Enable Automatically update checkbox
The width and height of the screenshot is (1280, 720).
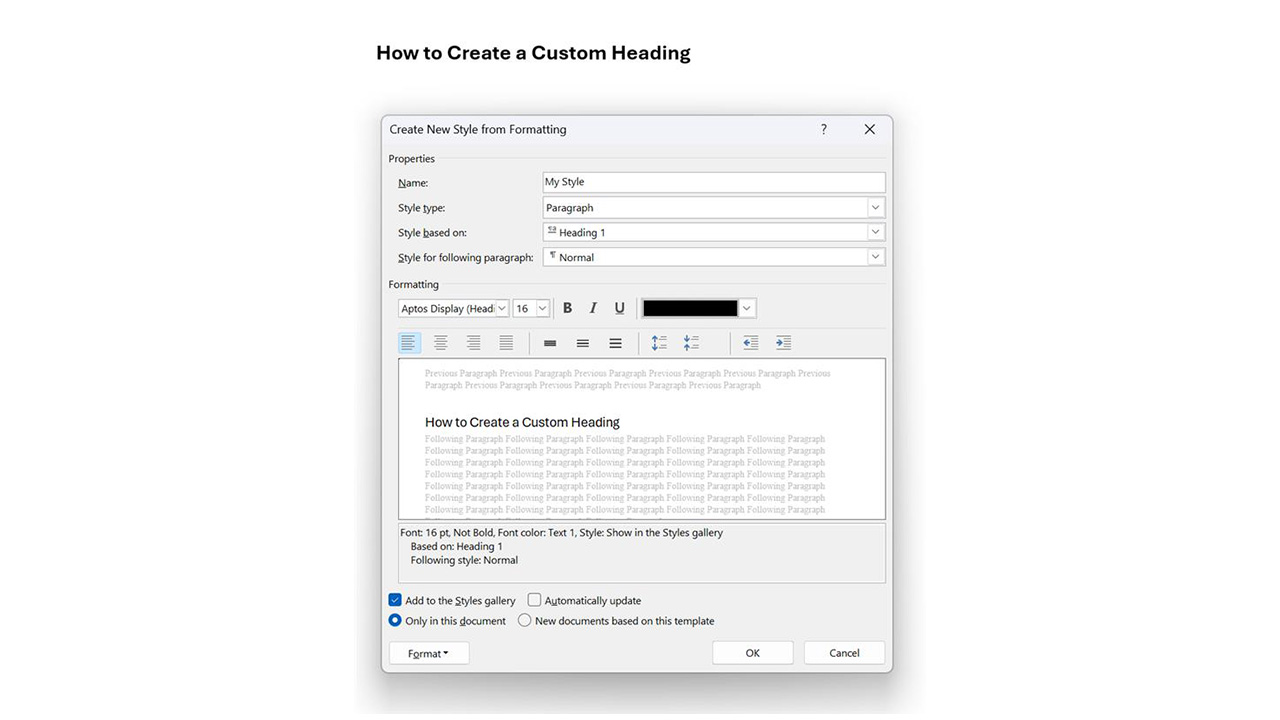tap(534, 600)
